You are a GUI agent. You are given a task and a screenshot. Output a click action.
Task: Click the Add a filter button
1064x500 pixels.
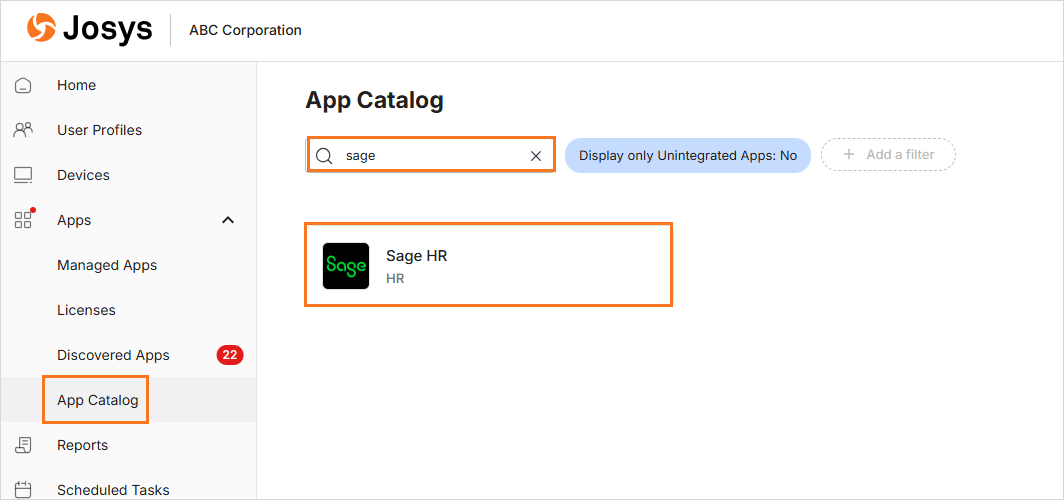[888, 155]
